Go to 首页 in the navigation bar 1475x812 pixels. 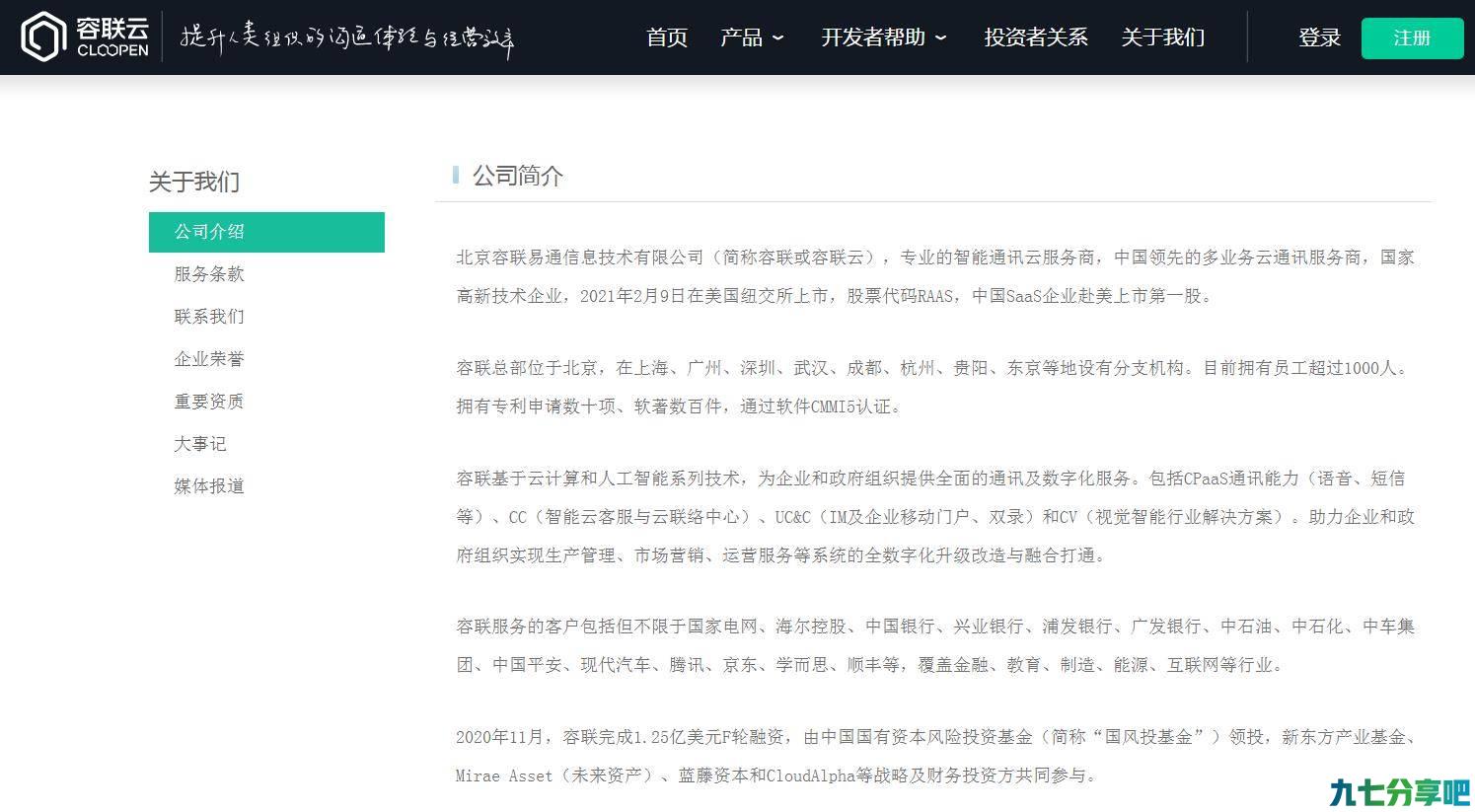click(x=667, y=37)
